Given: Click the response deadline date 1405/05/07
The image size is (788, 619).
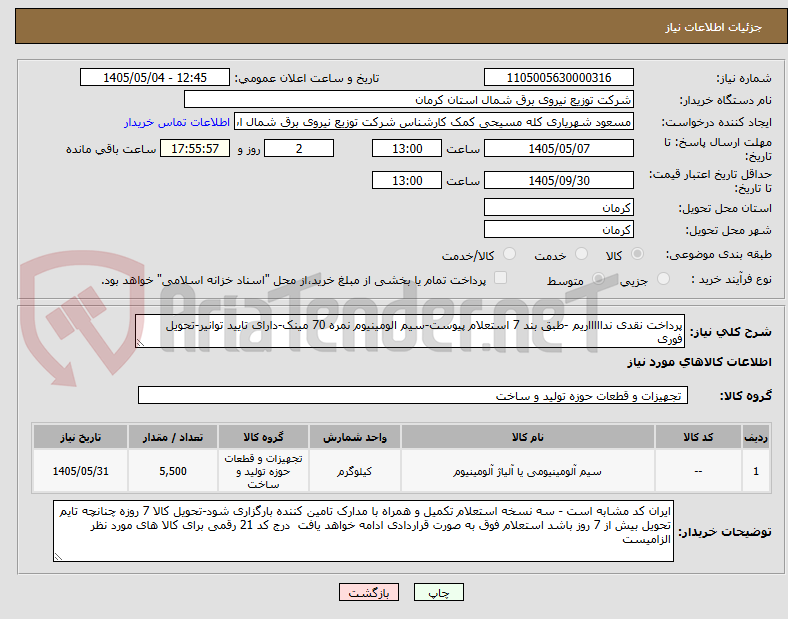Looking at the screenshot, I should (x=559, y=148).
